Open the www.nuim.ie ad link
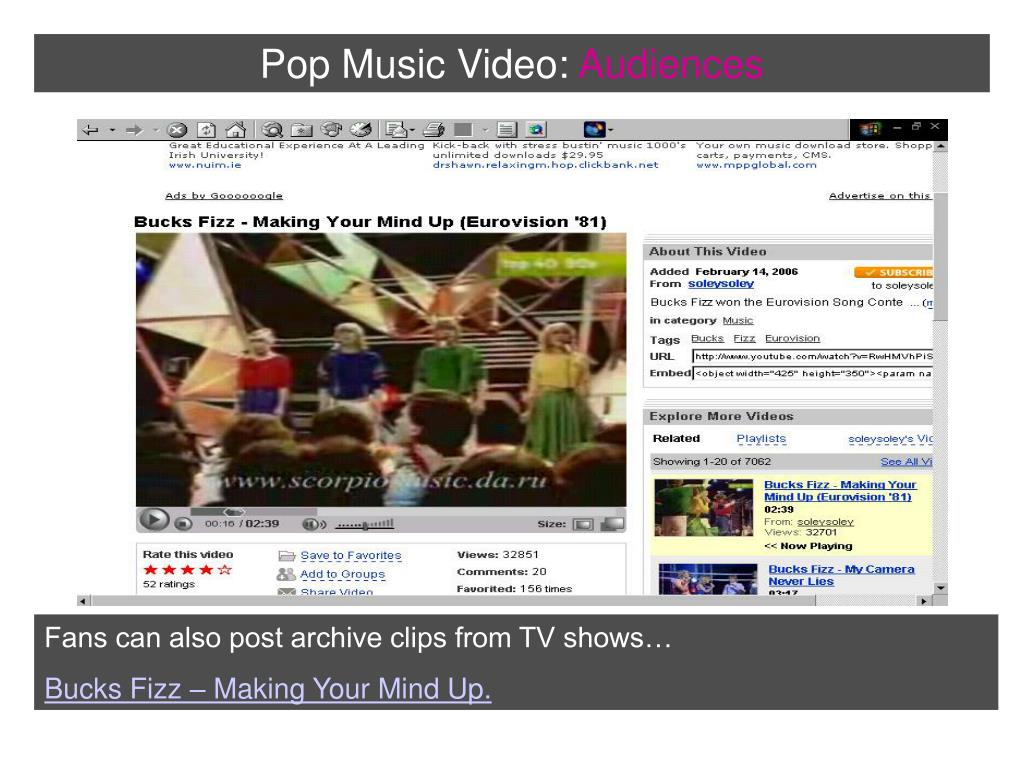This screenshot has width=1024, height=768. click(x=205, y=165)
